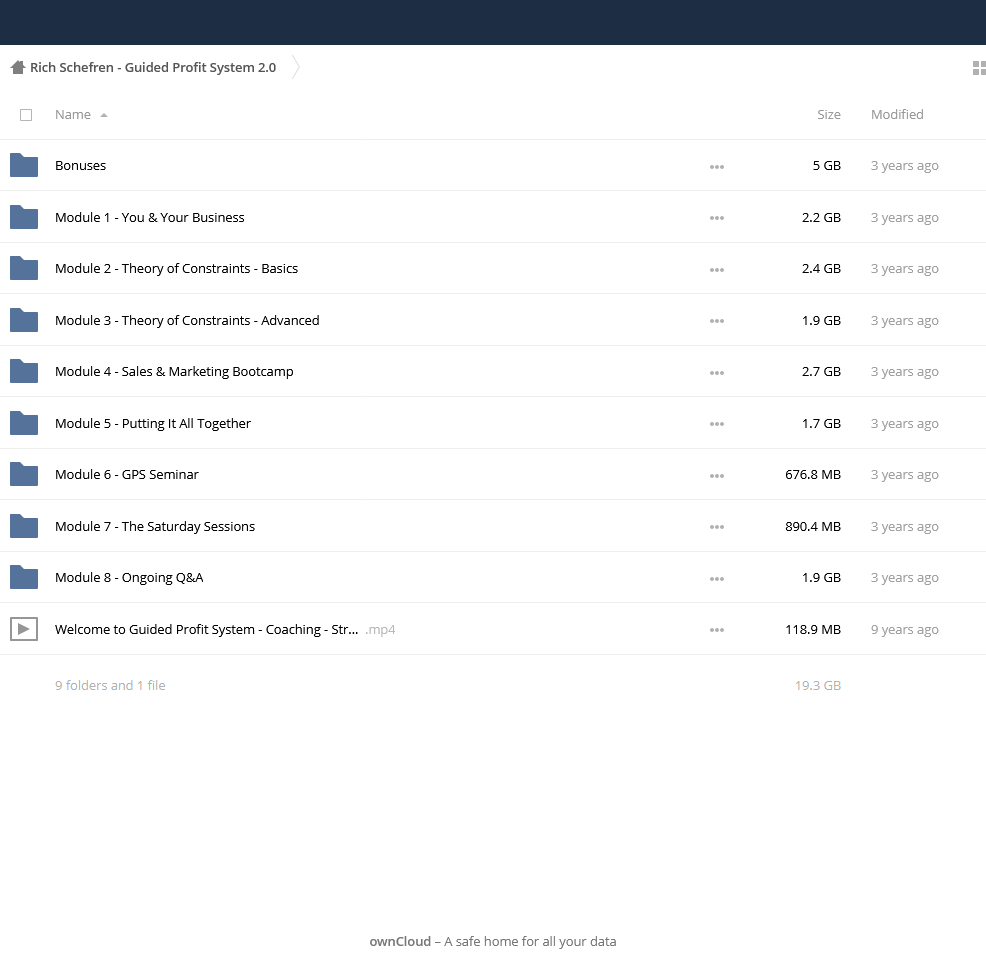This screenshot has height=971, width=986.
Task: Sort by Name column header
Action: pyautogui.click(x=73, y=114)
